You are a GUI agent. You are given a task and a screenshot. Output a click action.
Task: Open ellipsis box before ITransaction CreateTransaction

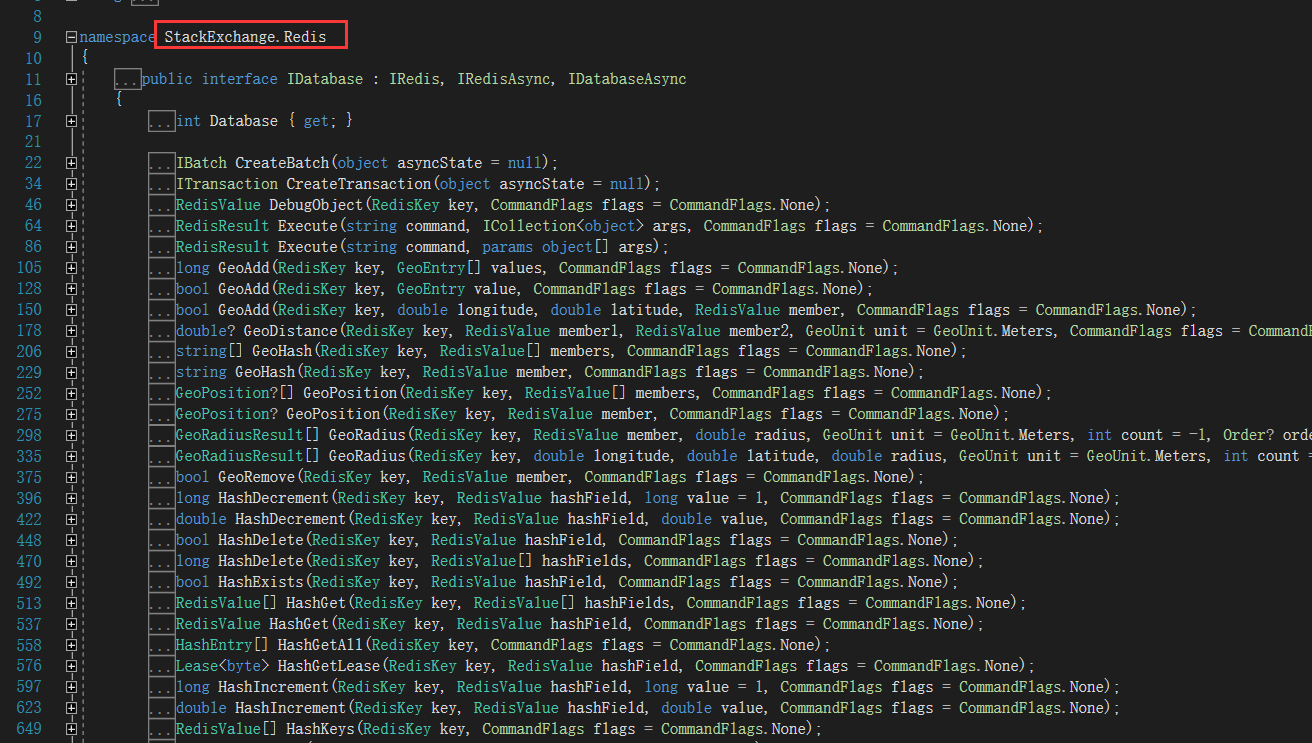coord(161,184)
